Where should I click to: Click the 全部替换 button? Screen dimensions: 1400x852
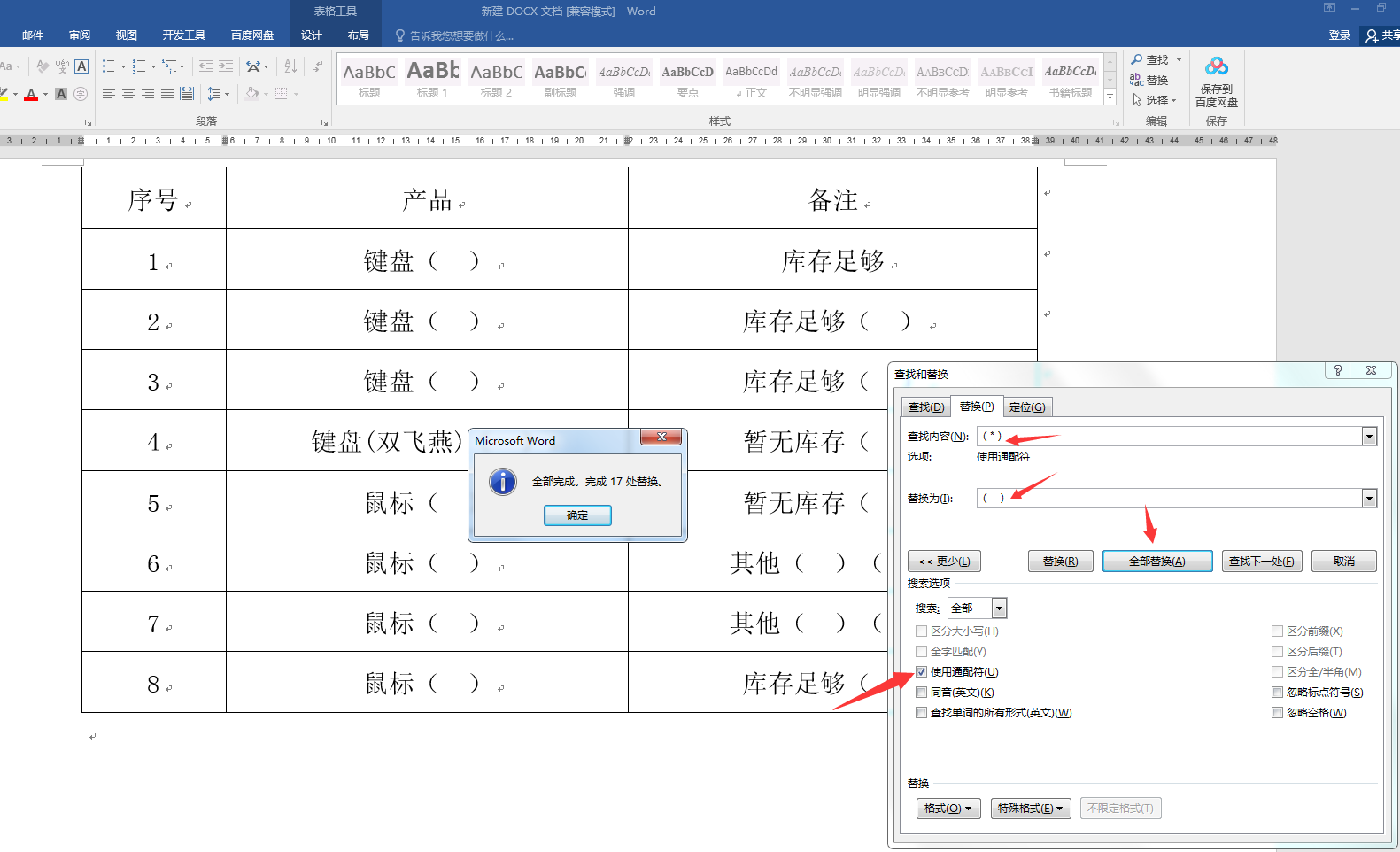1157,562
